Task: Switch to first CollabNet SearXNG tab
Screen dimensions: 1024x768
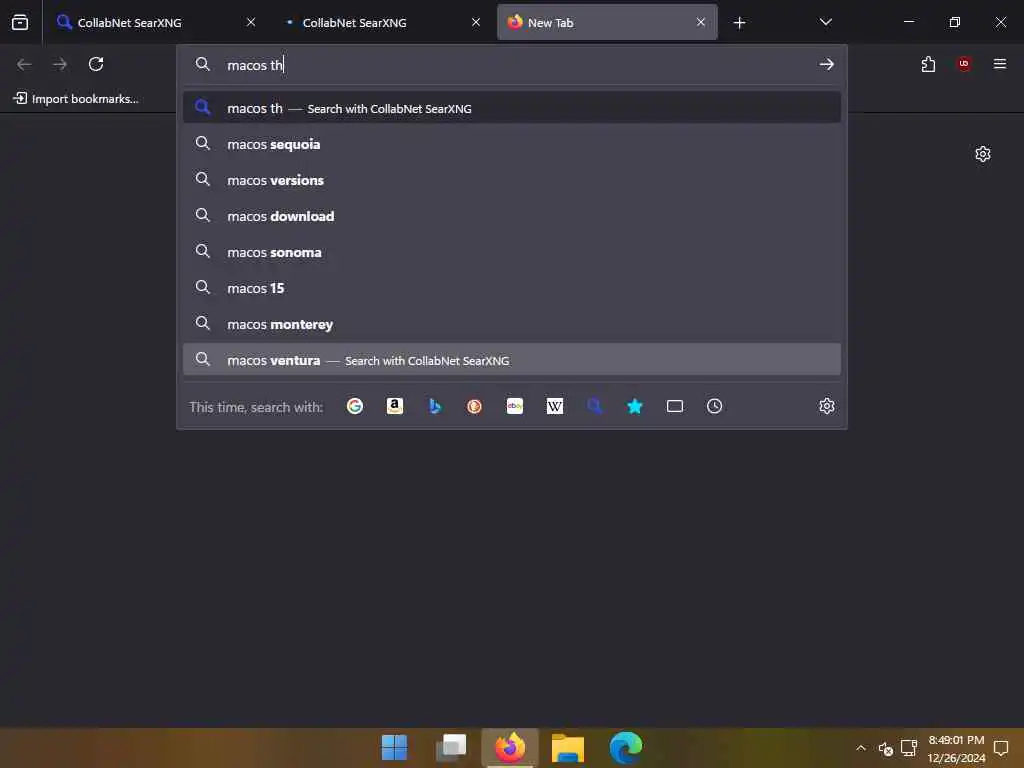Action: pos(155,22)
